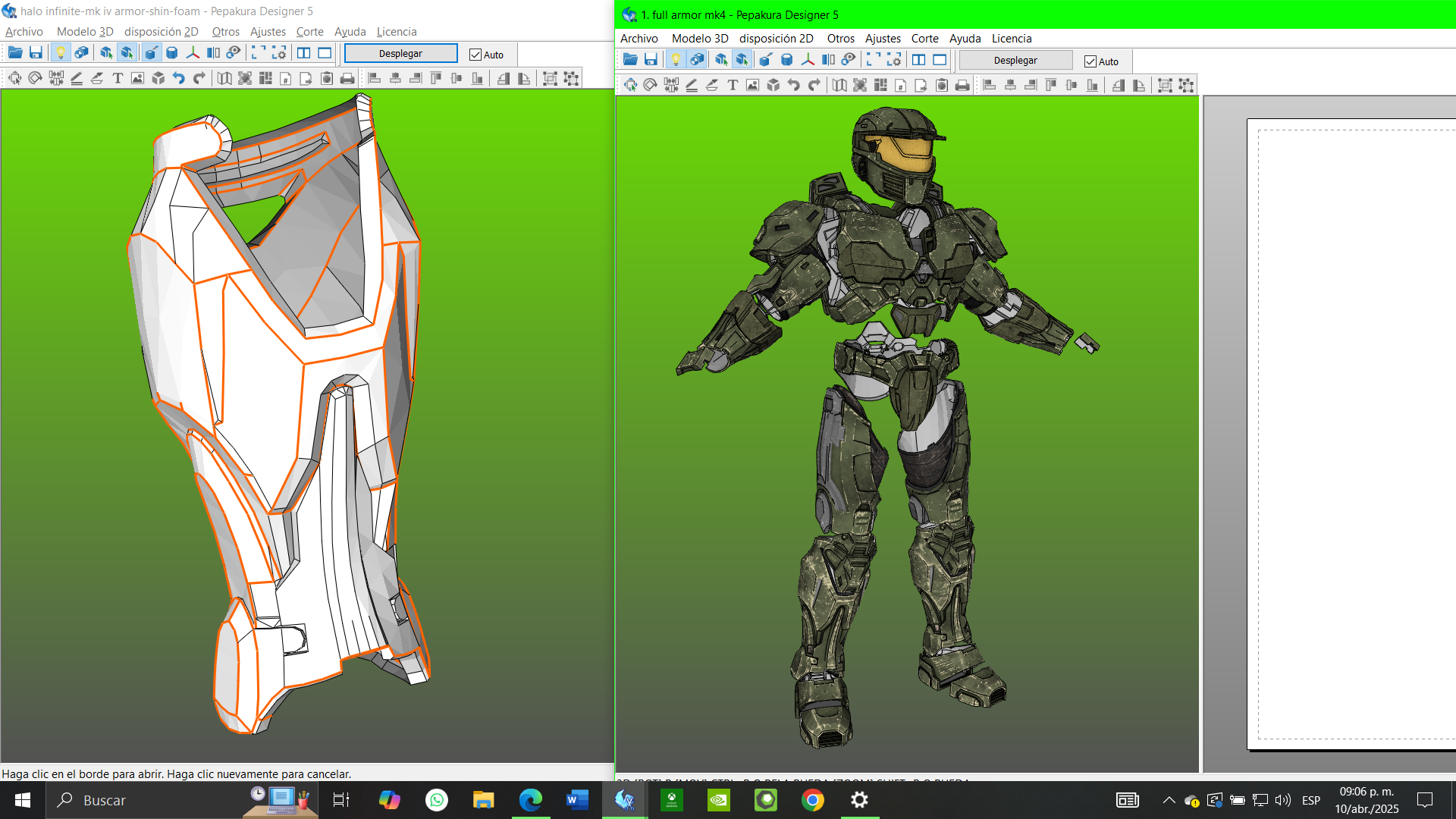The image size is (1456, 819).
Task: Open Modelo 3D menu in halo infinite window
Action: click(85, 32)
